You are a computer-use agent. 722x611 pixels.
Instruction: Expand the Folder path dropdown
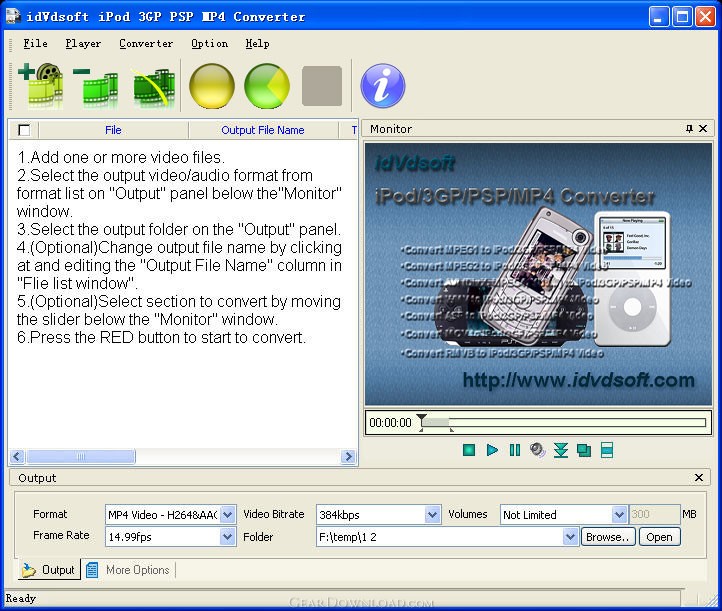570,536
